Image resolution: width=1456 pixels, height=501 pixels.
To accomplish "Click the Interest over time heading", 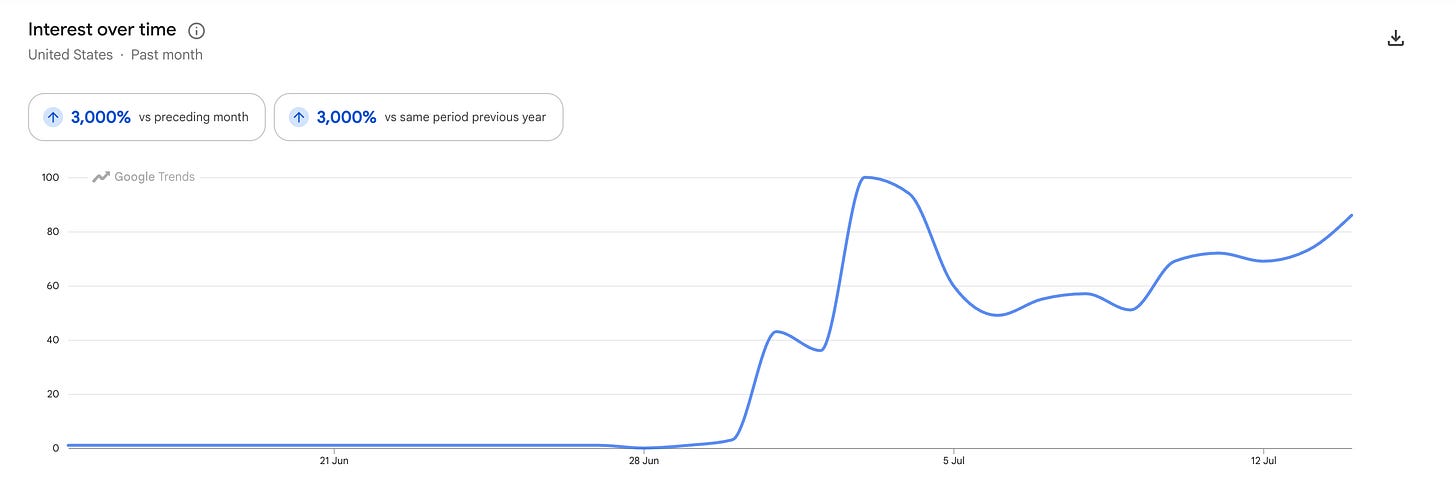I will pyautogui.click(x=102, y=30).
